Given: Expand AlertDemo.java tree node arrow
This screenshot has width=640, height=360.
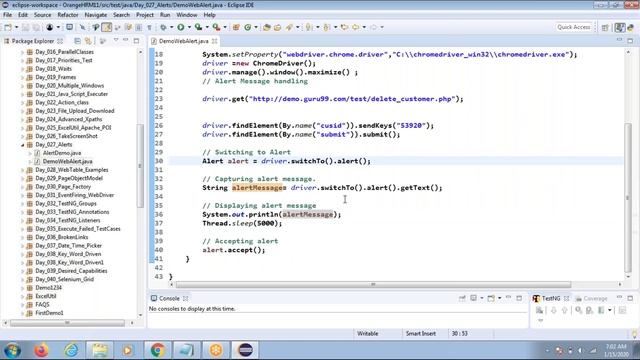Looking at the screenshot, I should pyautogui.click(x=30, y=153).
